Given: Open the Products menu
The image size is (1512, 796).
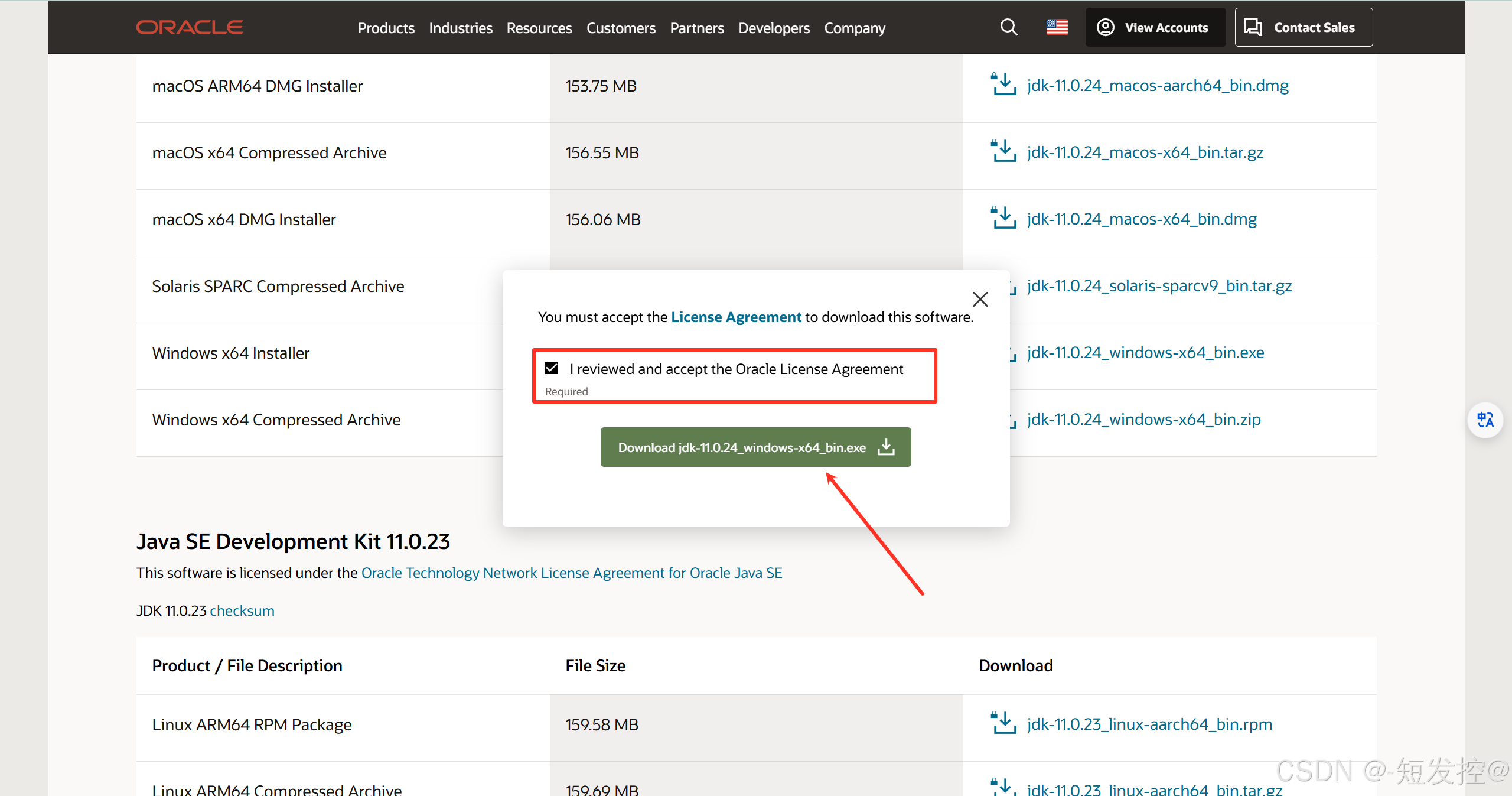Looking at the screenshot, I should (x=386, y=28).
